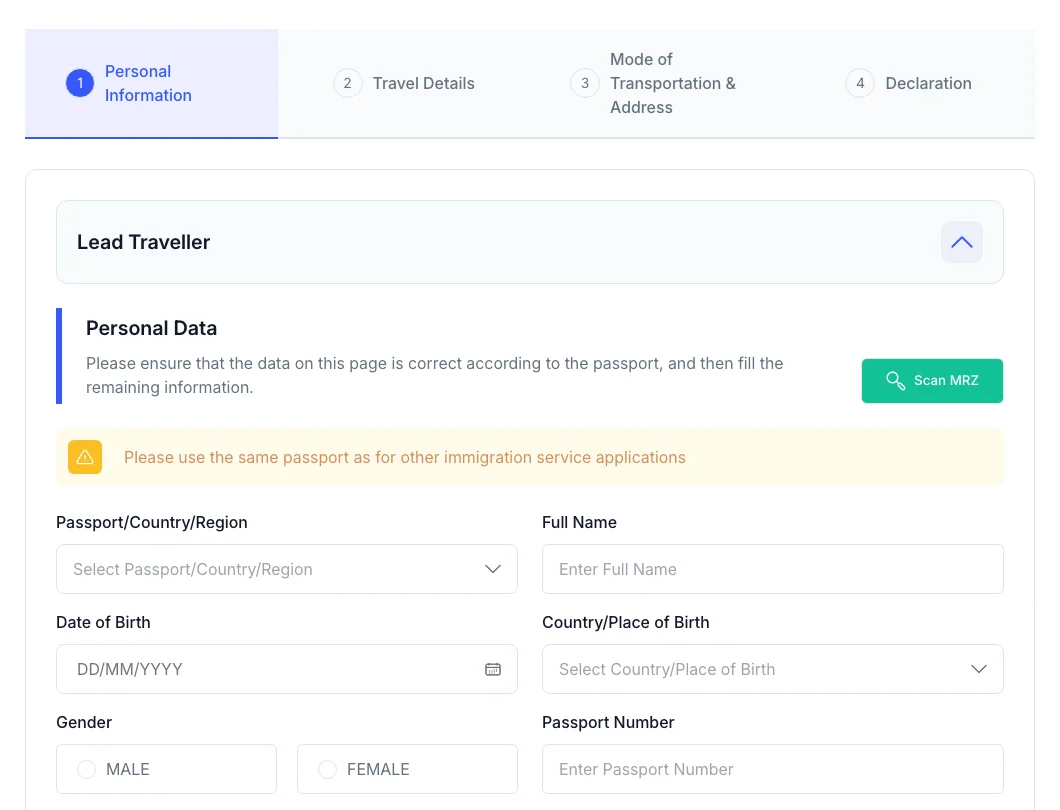Click the step 3 number circle

[585, 83]
